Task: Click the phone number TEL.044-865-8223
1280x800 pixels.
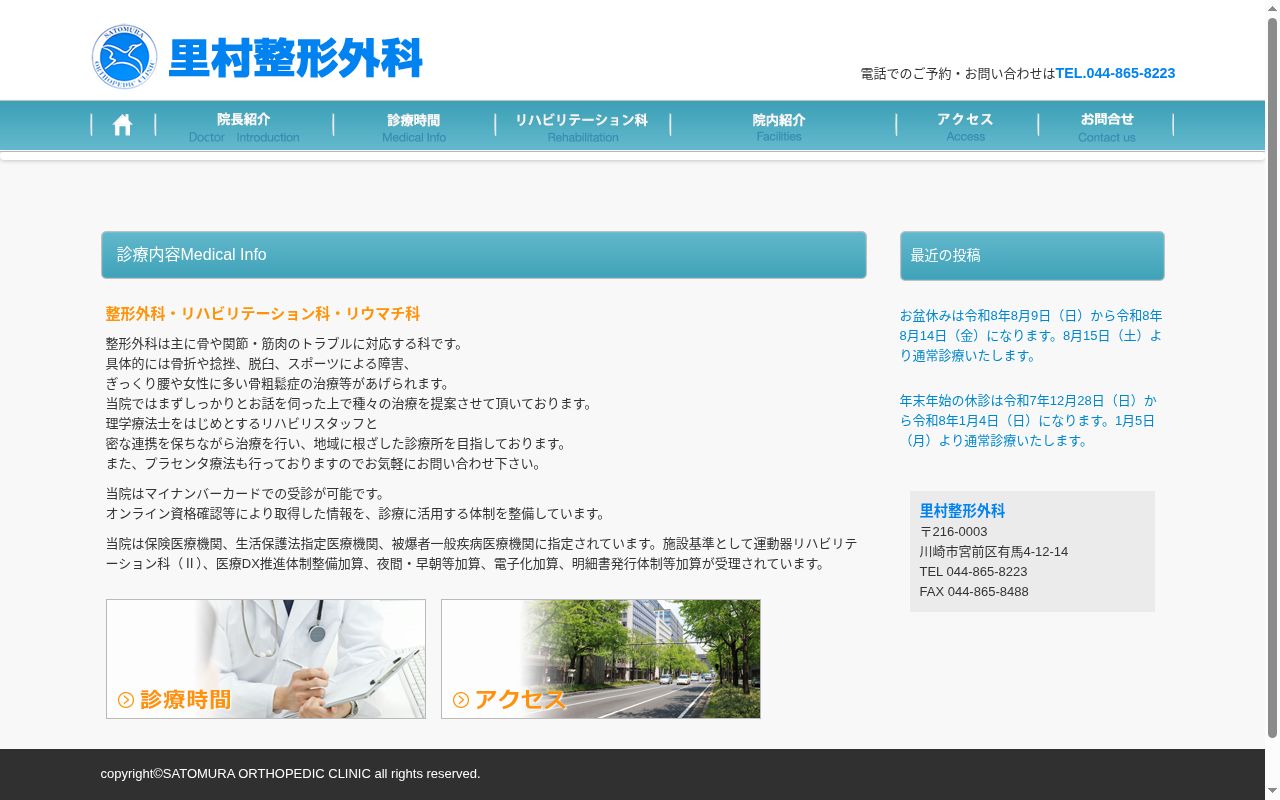Action: pyautogui.click(x=1115, y=73)
